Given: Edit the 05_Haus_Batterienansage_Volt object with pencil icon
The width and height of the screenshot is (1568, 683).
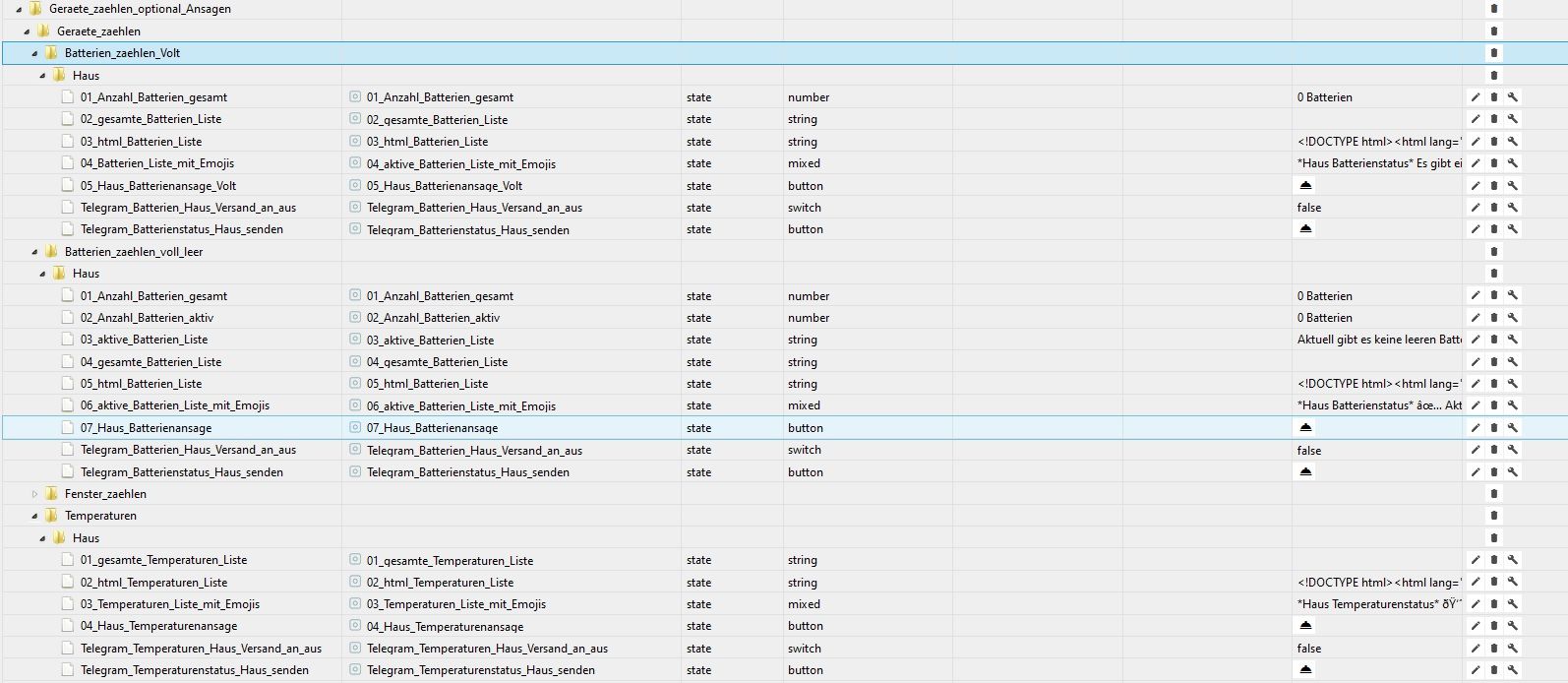Looking at the screenshot, I should (x=1476, y=185).
